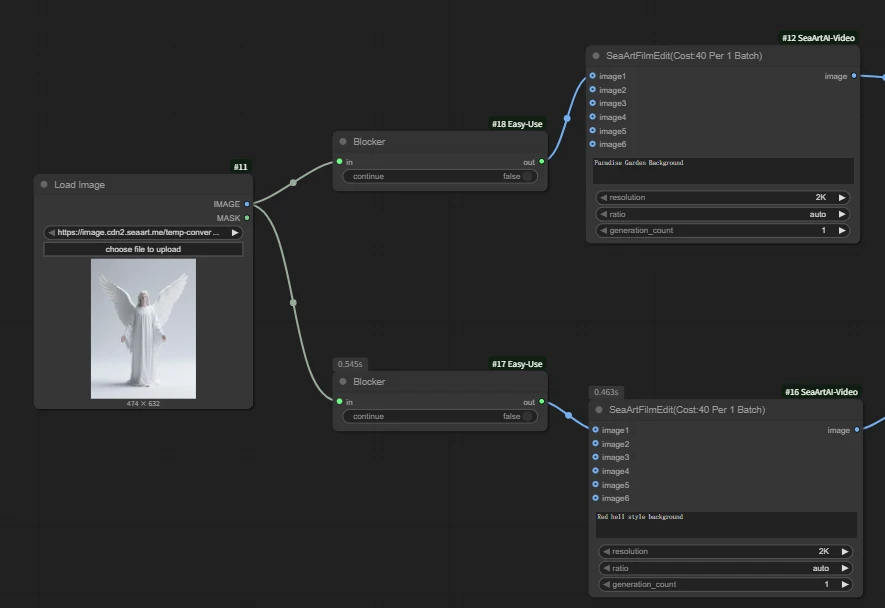Click the 474 × 632 dimension label
Image resolution: width=885 pixels, height=608 pixels.
143,404
